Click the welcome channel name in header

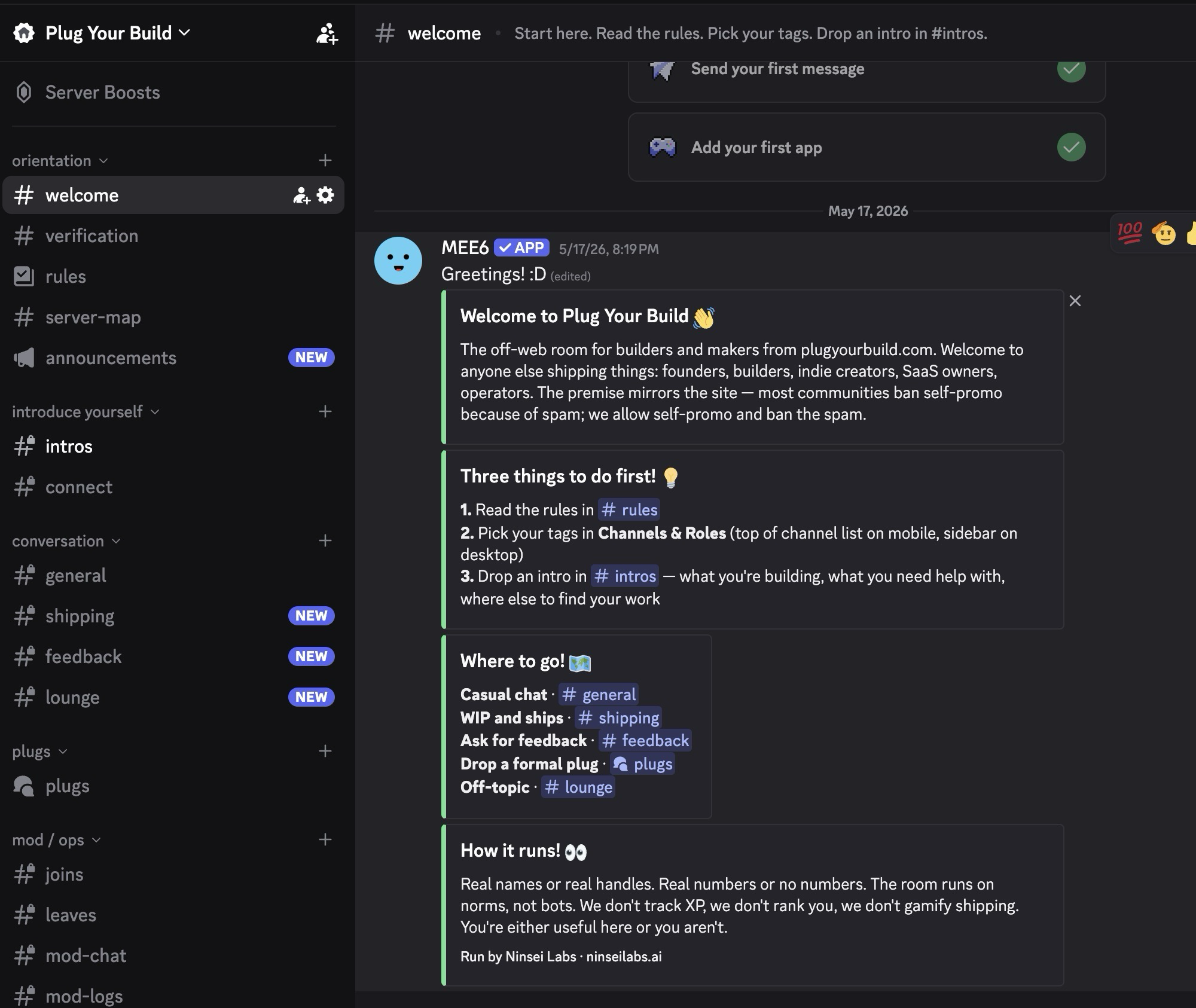444,33
